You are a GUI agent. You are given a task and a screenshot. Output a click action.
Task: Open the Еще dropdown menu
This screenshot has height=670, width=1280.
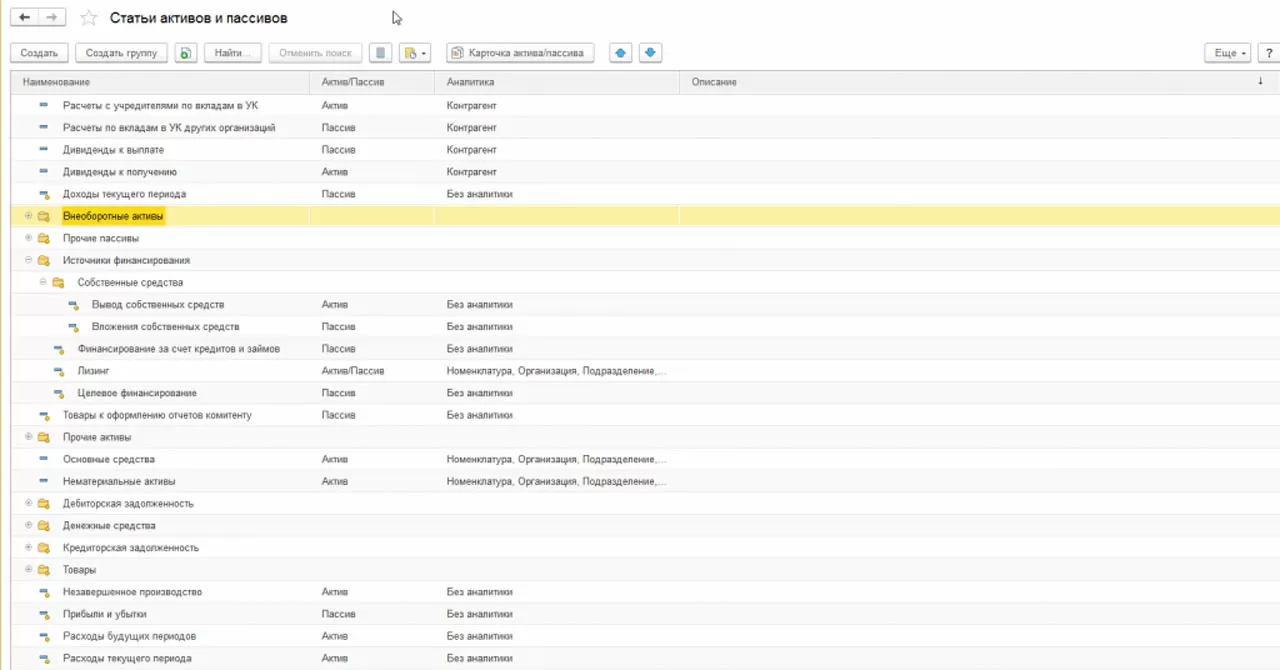(x=1227, y=53)
